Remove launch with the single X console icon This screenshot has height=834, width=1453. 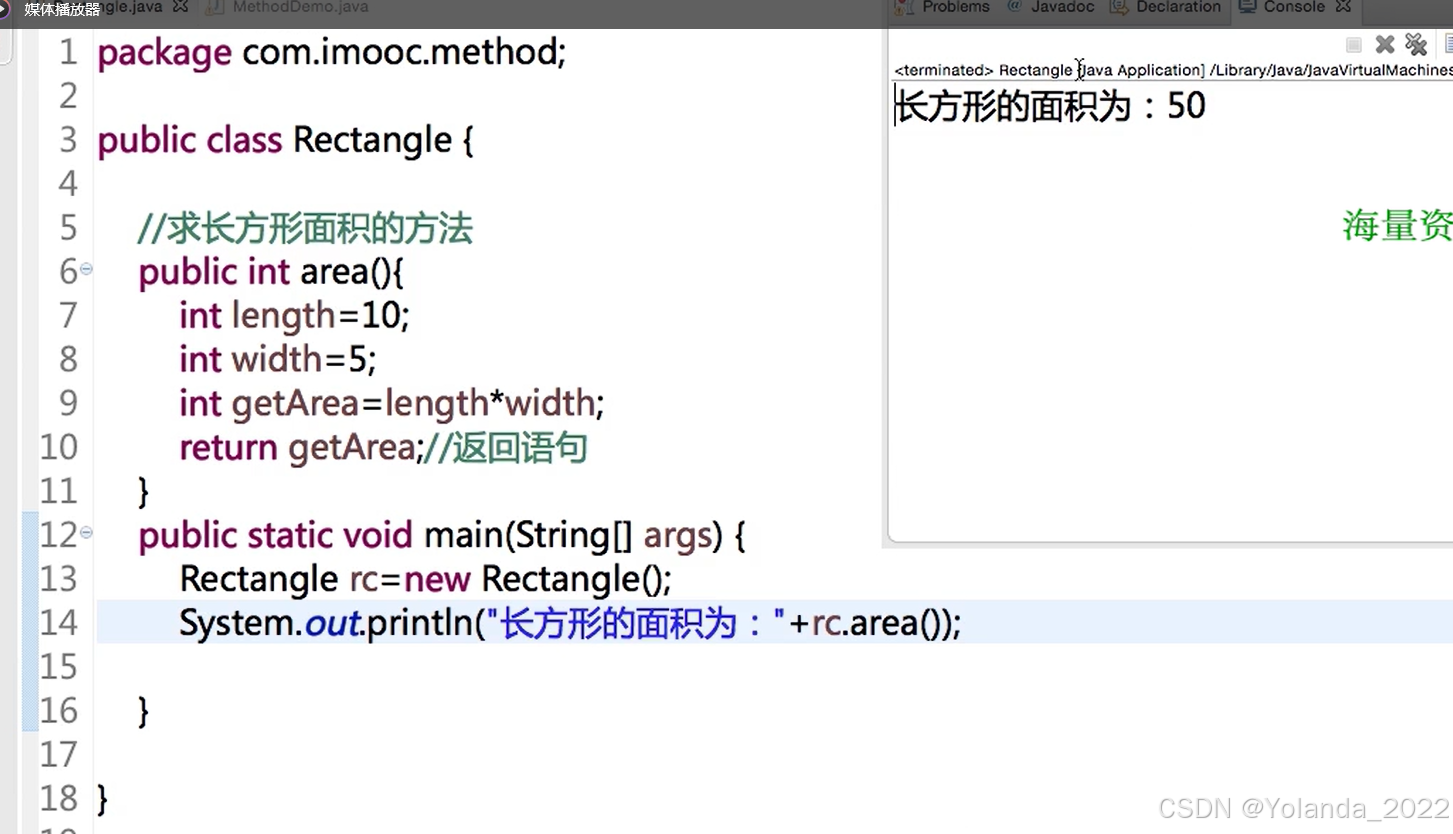tap(1385, 44)
